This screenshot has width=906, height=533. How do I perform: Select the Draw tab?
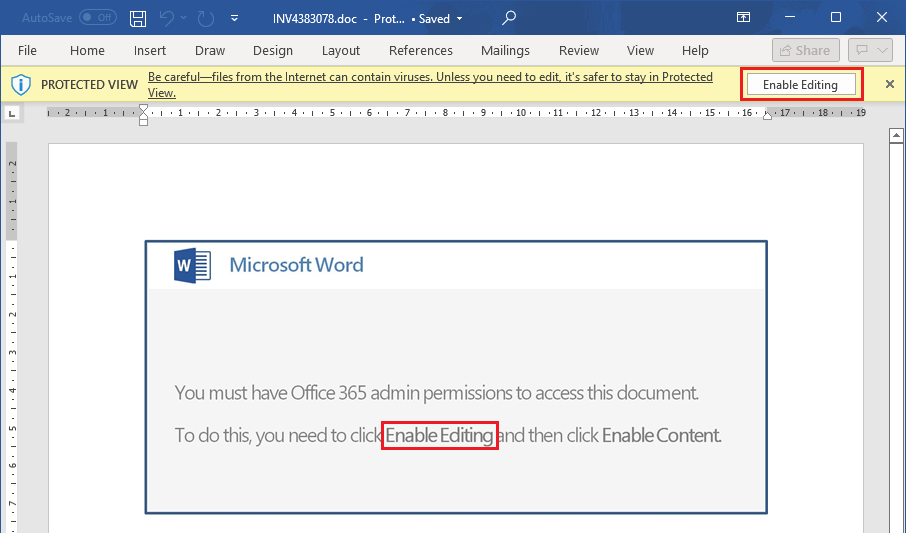(x=210, y=51)
